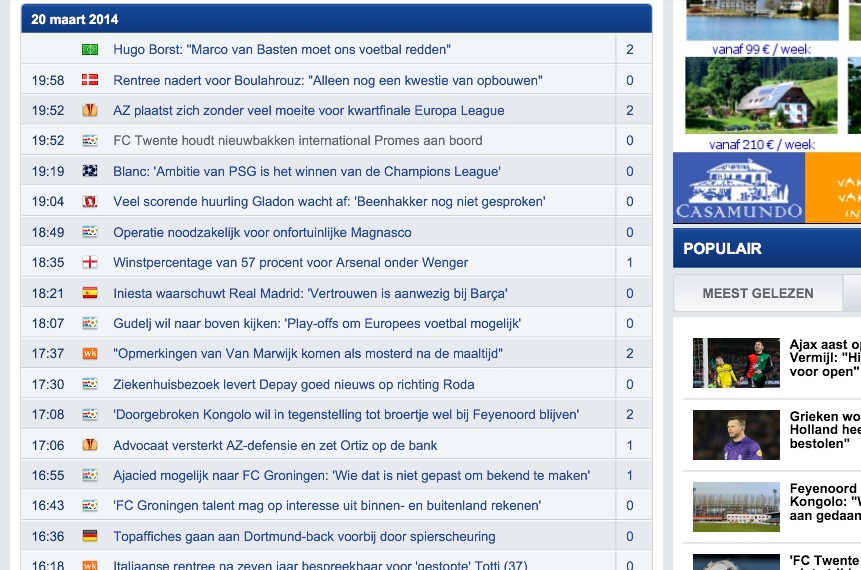
Task: Click the green chalet holiday home thumbnail
Action: 761,96
